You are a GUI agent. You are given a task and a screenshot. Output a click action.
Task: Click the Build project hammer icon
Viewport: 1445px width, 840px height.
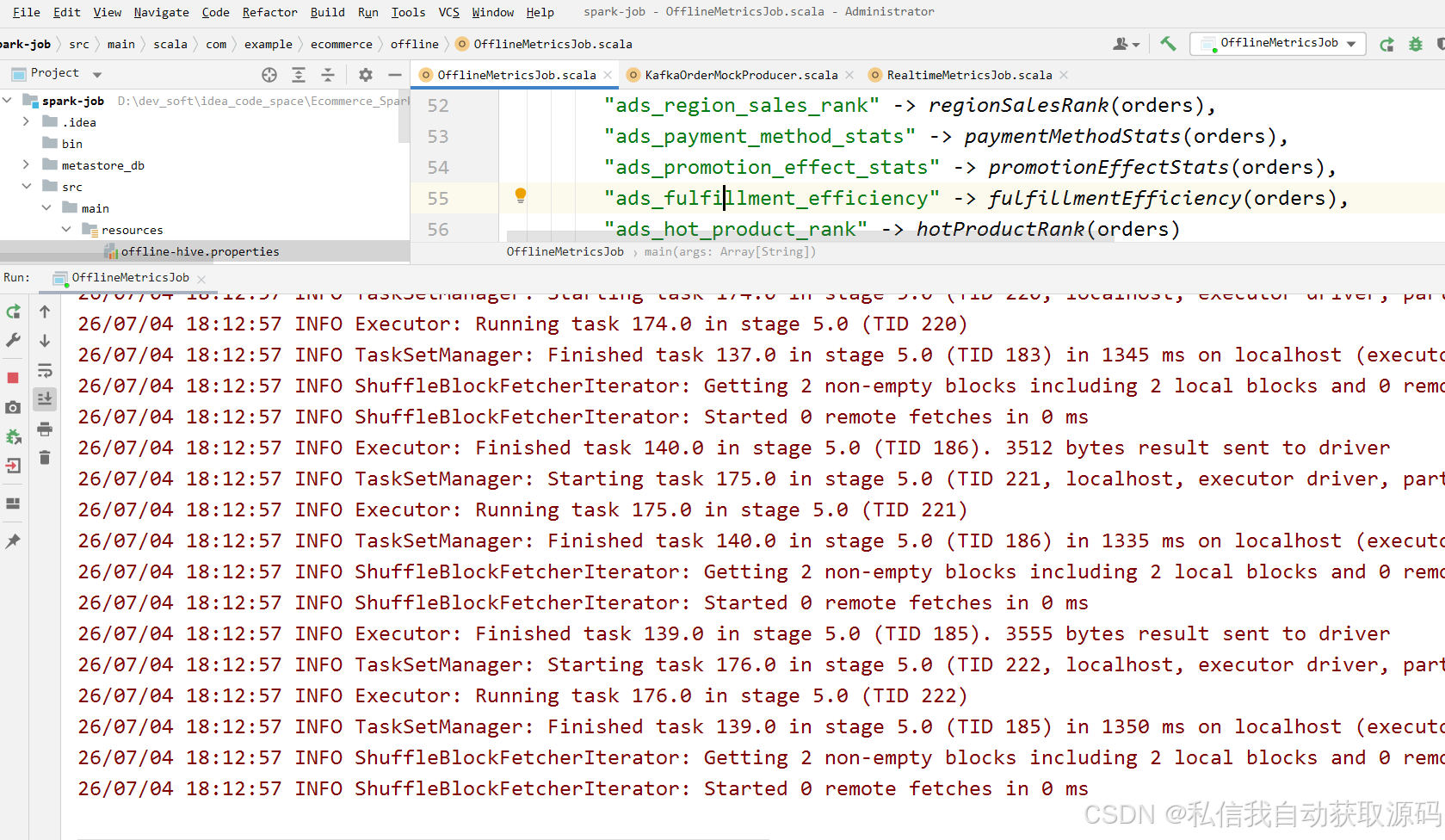(1168, 43)
